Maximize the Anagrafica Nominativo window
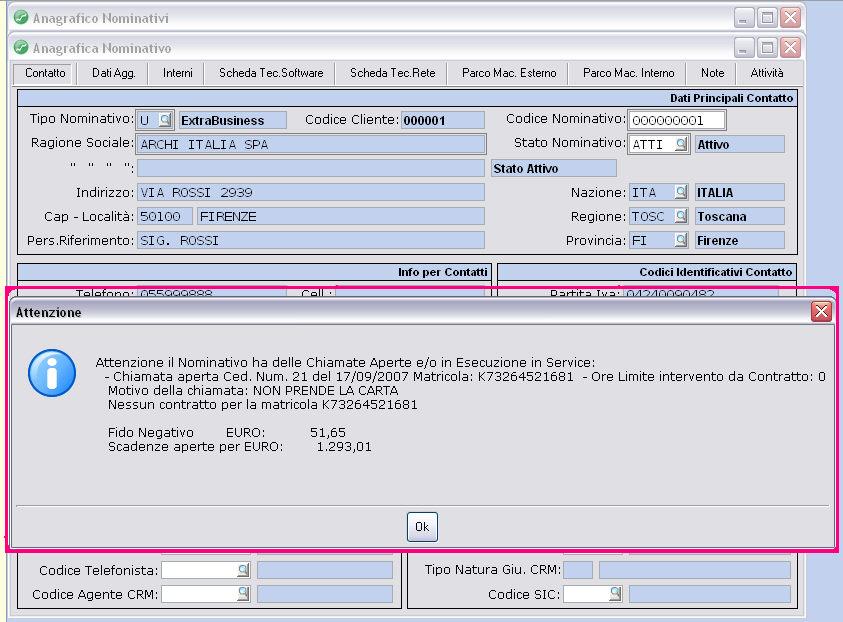The image size is (843, 622). click(x=767, y=48)
